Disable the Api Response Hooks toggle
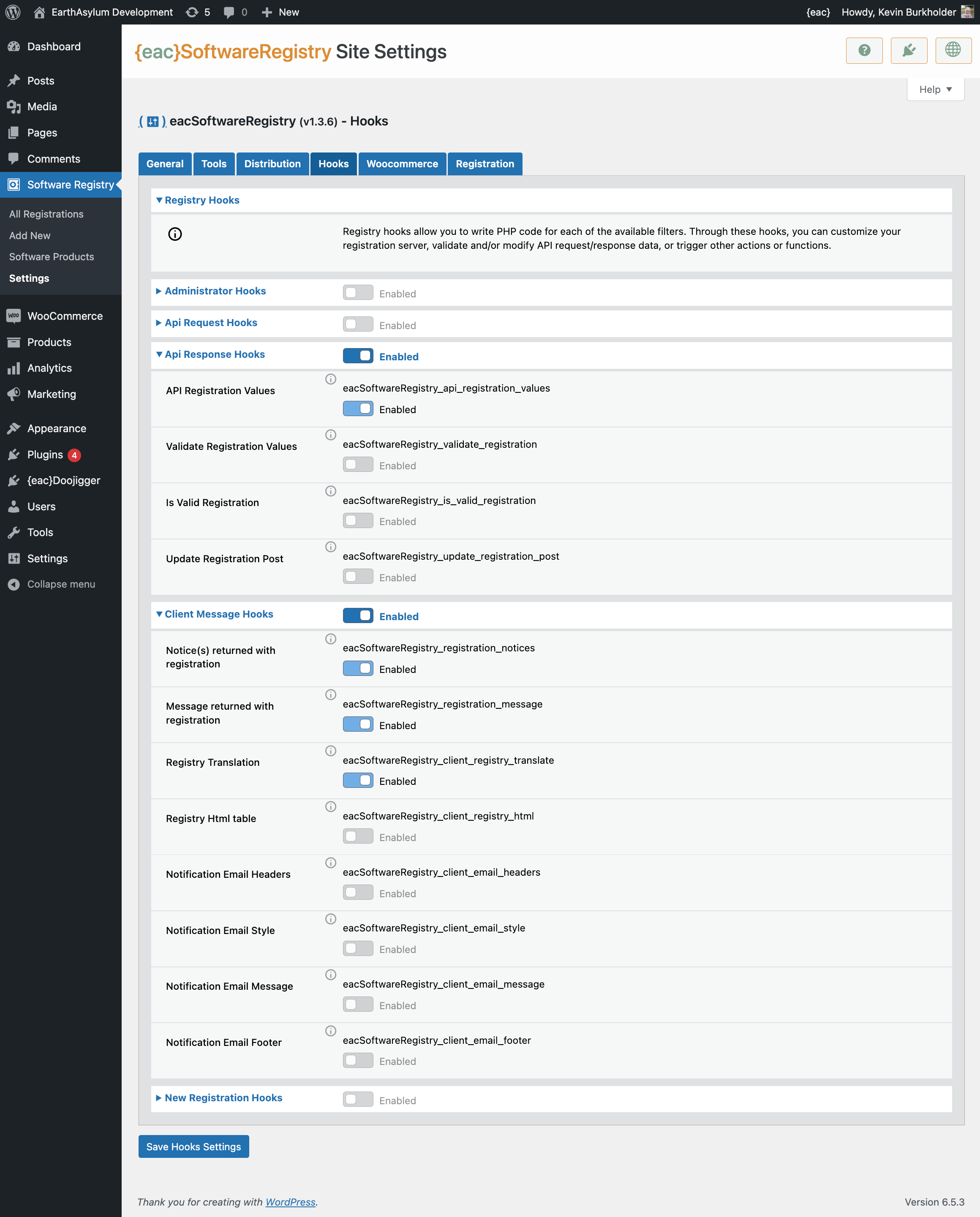The image size is (980, 1217). click(358, 356)
